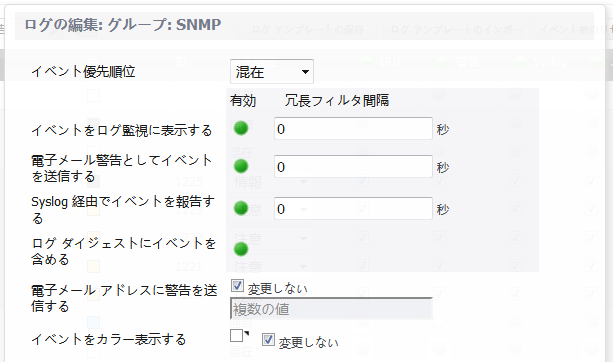Click the 冗長フィルタ間隔 column header

337,101
